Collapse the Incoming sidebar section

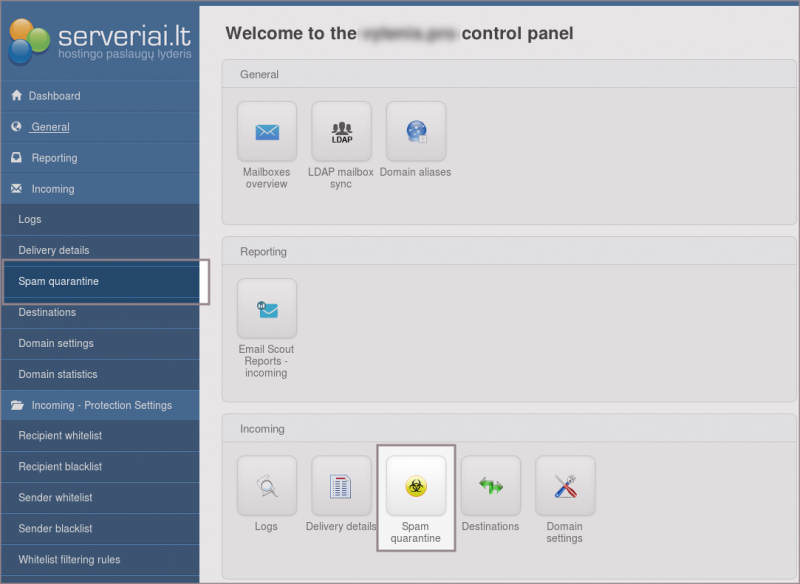click(52, 189)
